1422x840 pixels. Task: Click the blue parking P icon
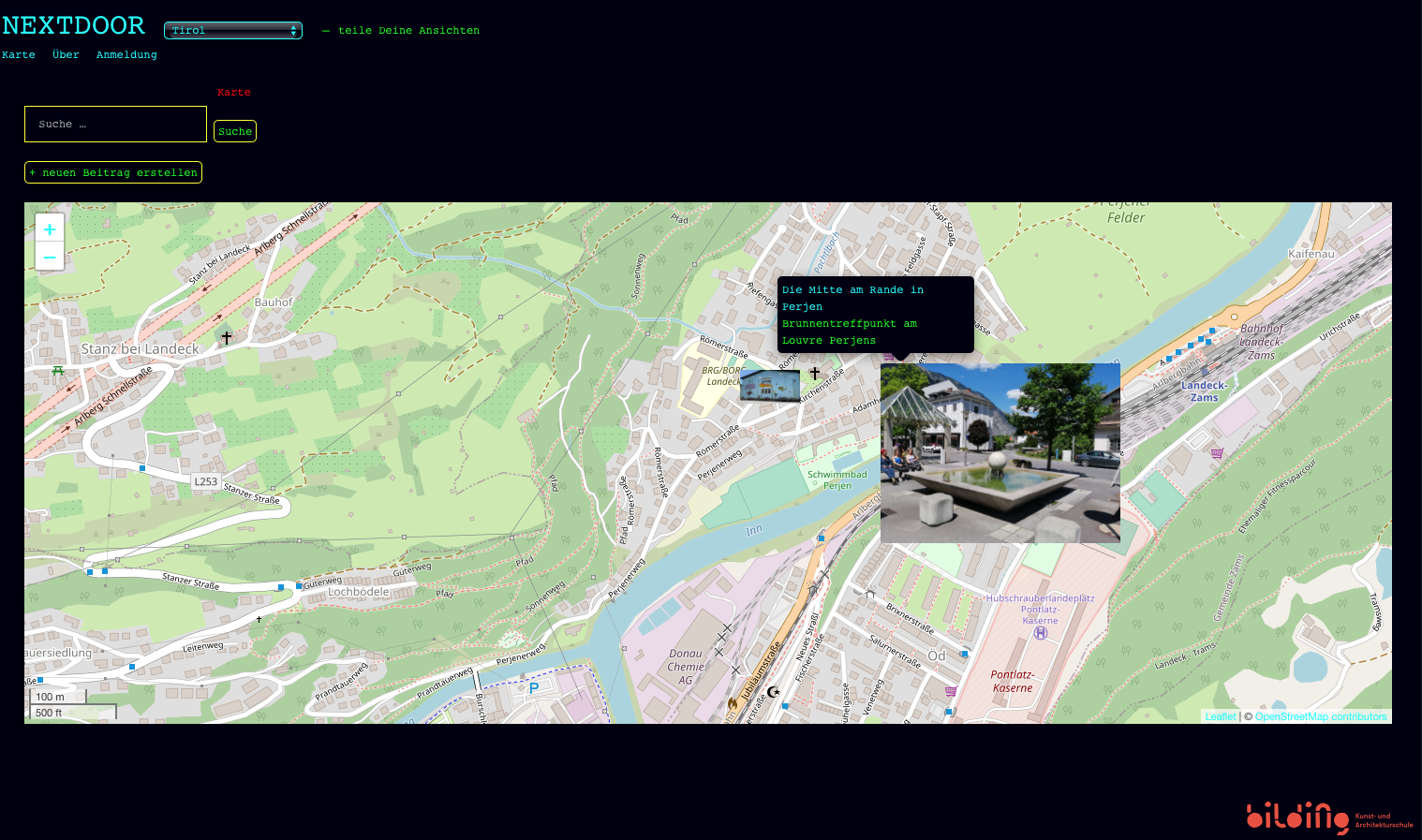pos(534,688)
